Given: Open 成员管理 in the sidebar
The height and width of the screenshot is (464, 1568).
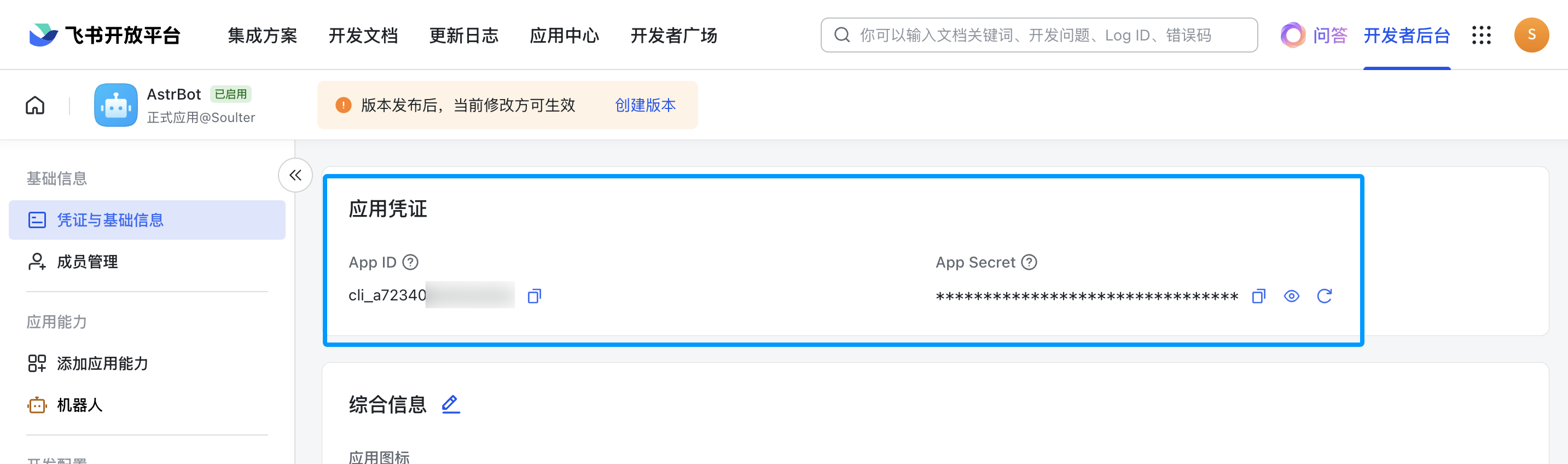Looking at the screenshot, I should tap(147, 262).
